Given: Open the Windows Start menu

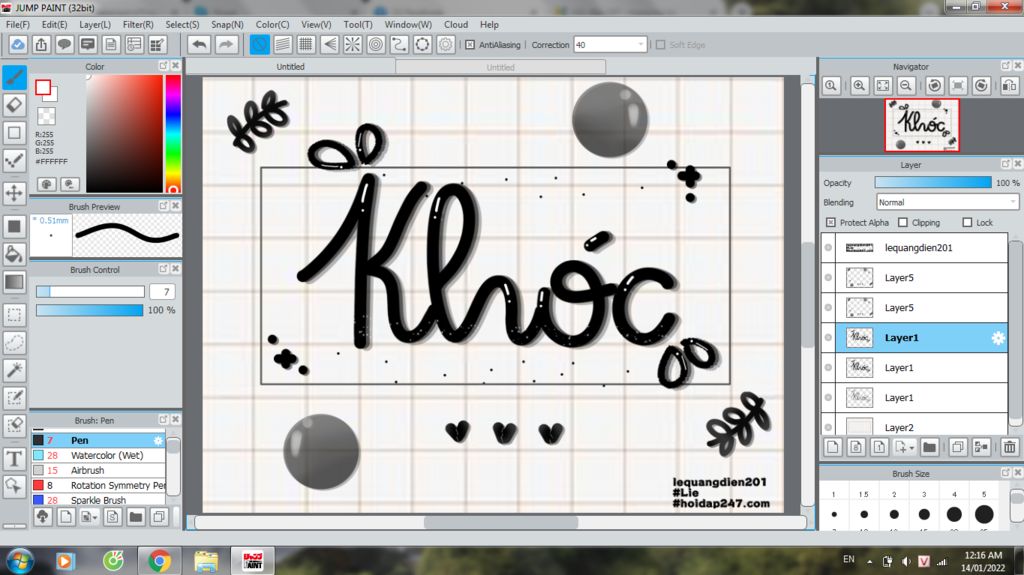Looking at the screenshot, I should [19, 561].
